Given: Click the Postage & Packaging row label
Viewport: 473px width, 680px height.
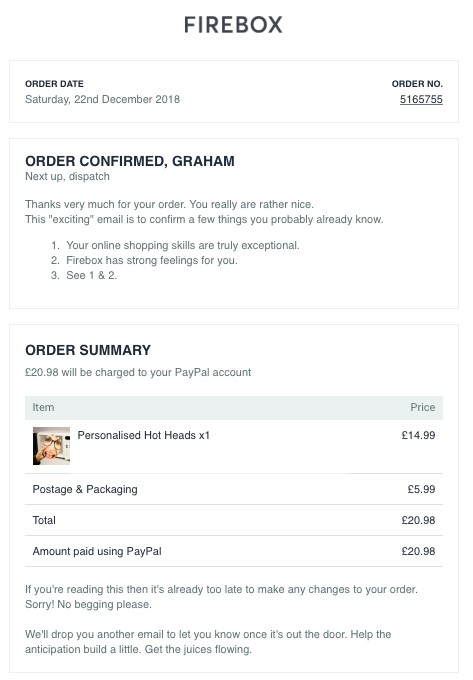Looking at the screenshot, I should [85, 489].
